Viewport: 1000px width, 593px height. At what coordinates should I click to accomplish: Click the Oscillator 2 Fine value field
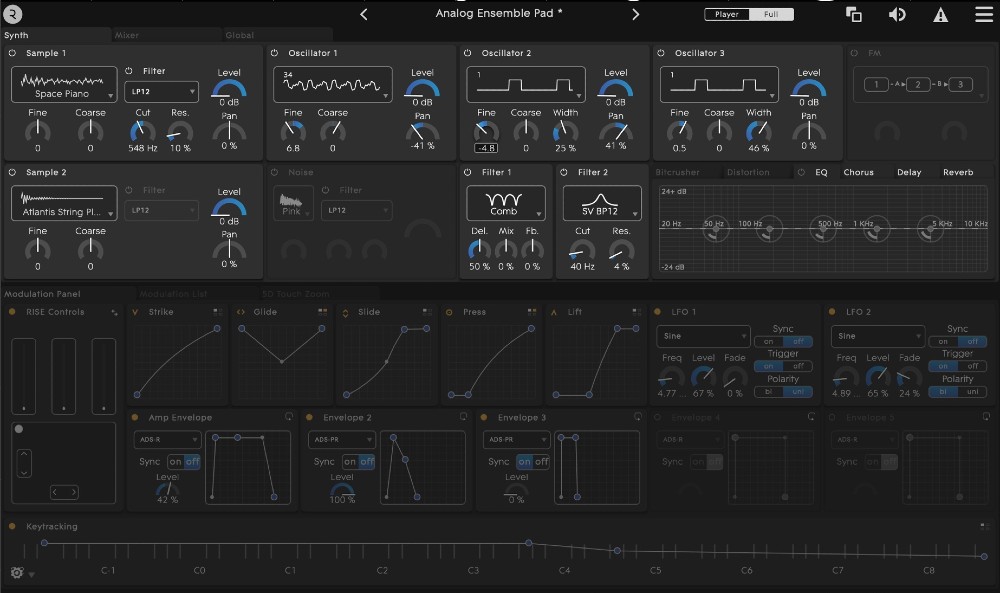tap(486, 148)
